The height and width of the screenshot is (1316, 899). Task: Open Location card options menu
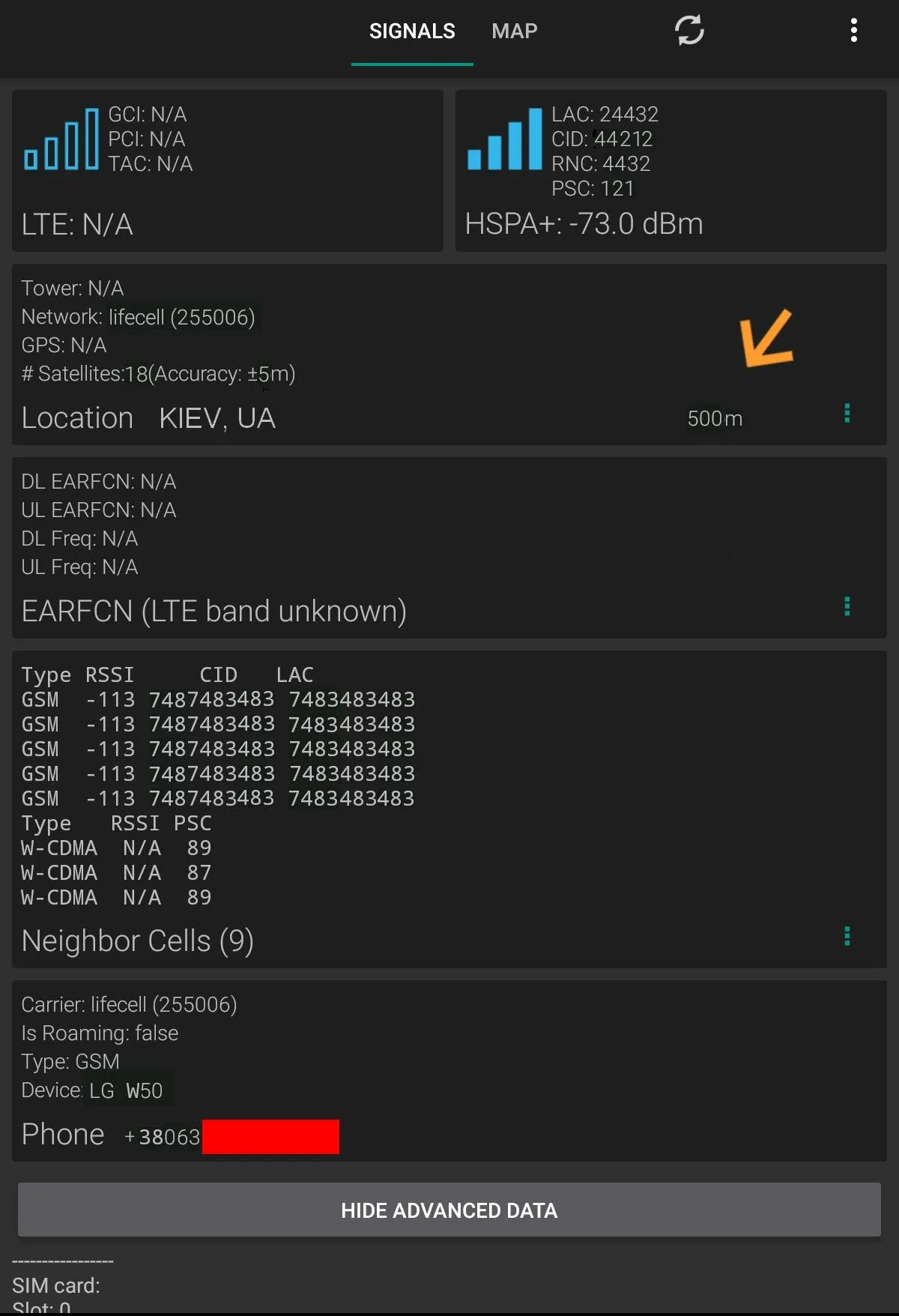[847, 414]
